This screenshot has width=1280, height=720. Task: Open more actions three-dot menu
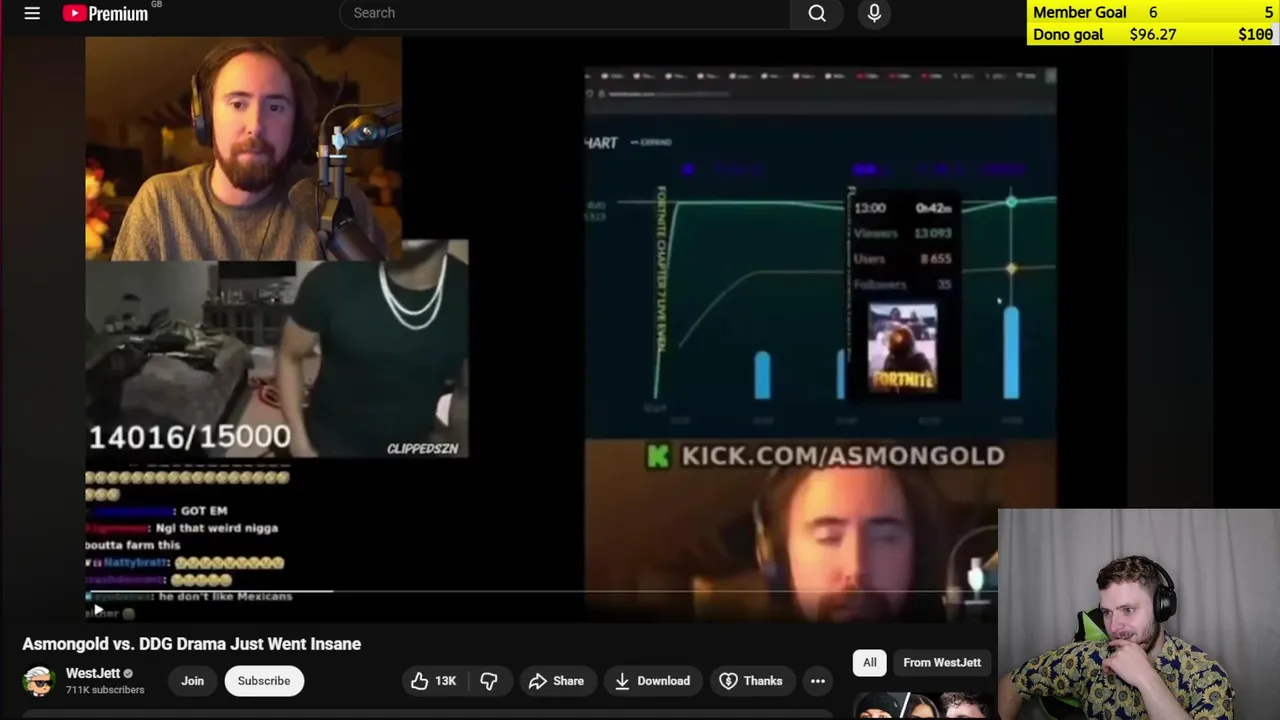(x=818, y=681)
